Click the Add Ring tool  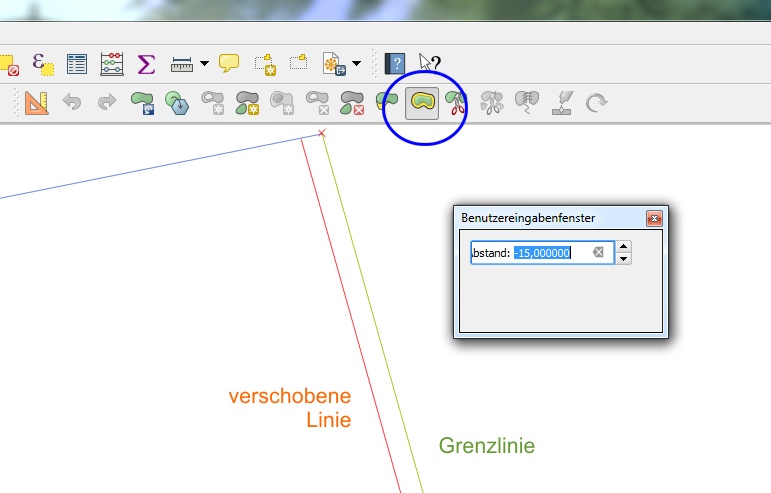[212, 102]
